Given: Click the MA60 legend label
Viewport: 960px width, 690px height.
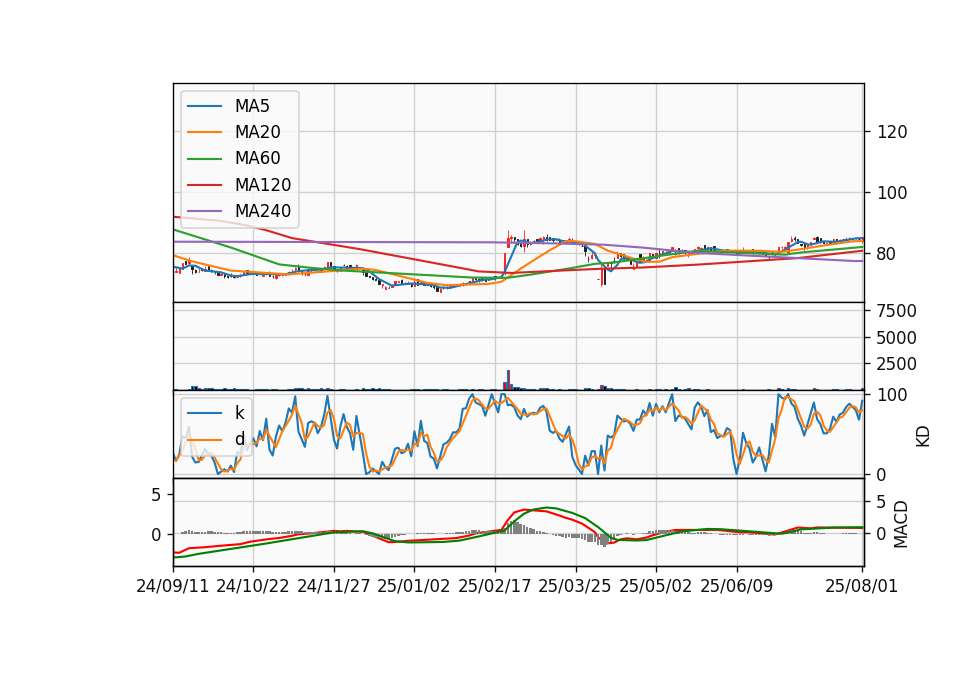Looking at the screenshot, I should tap(257, 158).
